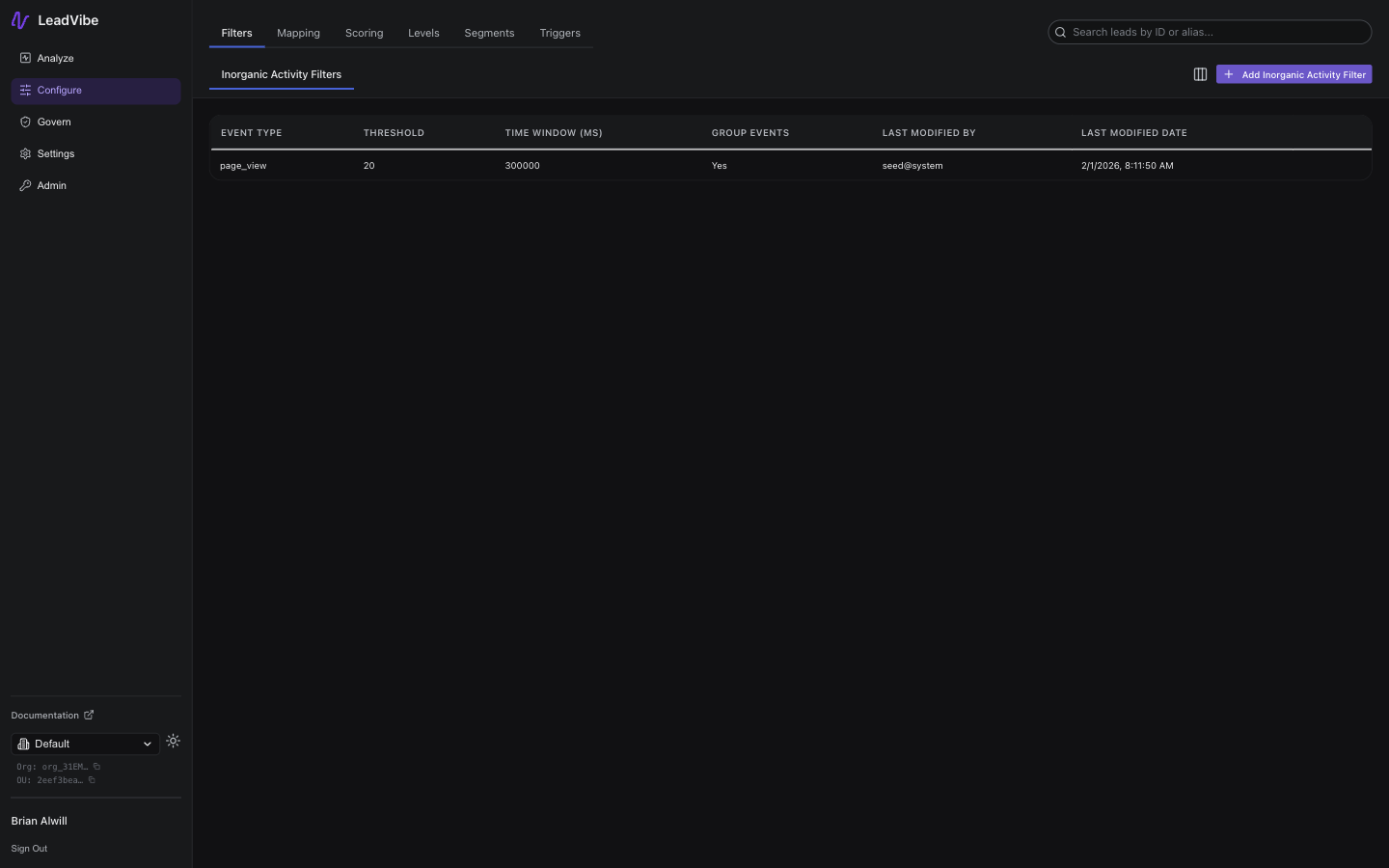
Task: Copy the Org ID with its copy icon
Action: 95,767
